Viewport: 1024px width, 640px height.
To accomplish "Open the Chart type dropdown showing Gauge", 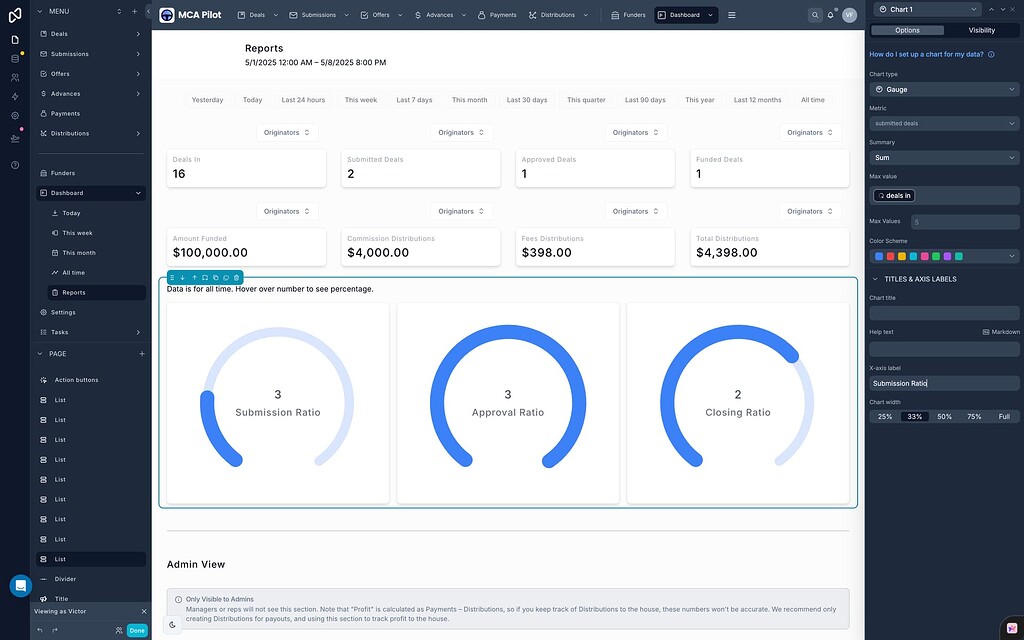I will click(944, 88).
